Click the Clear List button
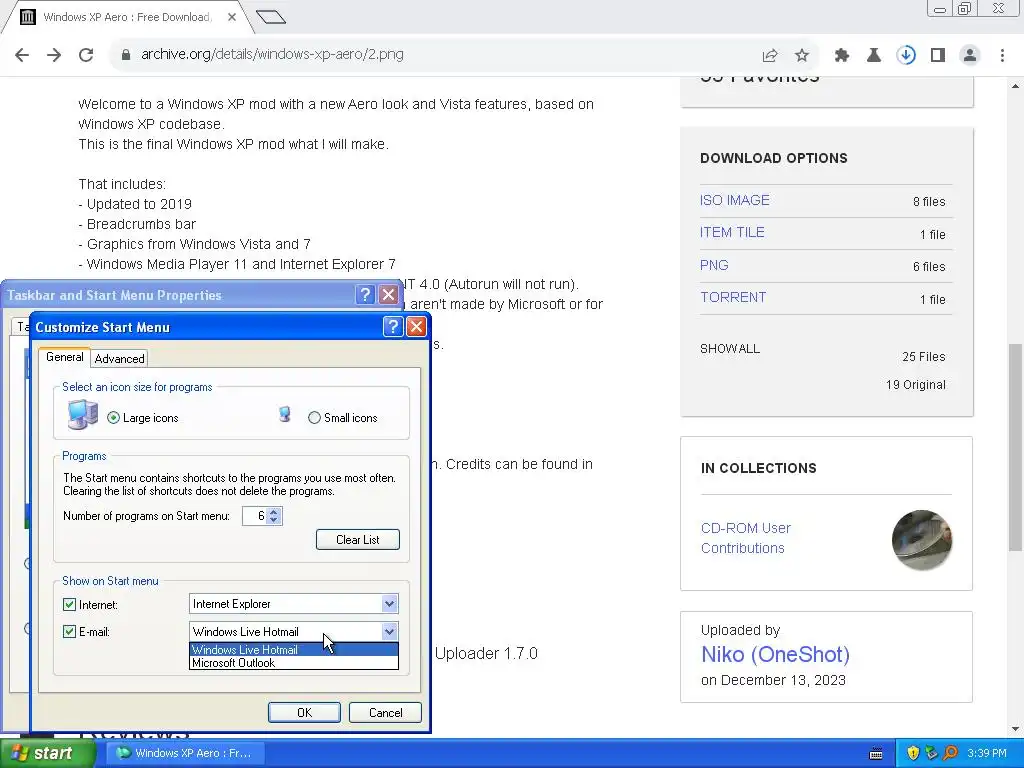Image resolution: width=1024 pixels, height=768 pixels. pyautogui.click(x=357, y=539)
